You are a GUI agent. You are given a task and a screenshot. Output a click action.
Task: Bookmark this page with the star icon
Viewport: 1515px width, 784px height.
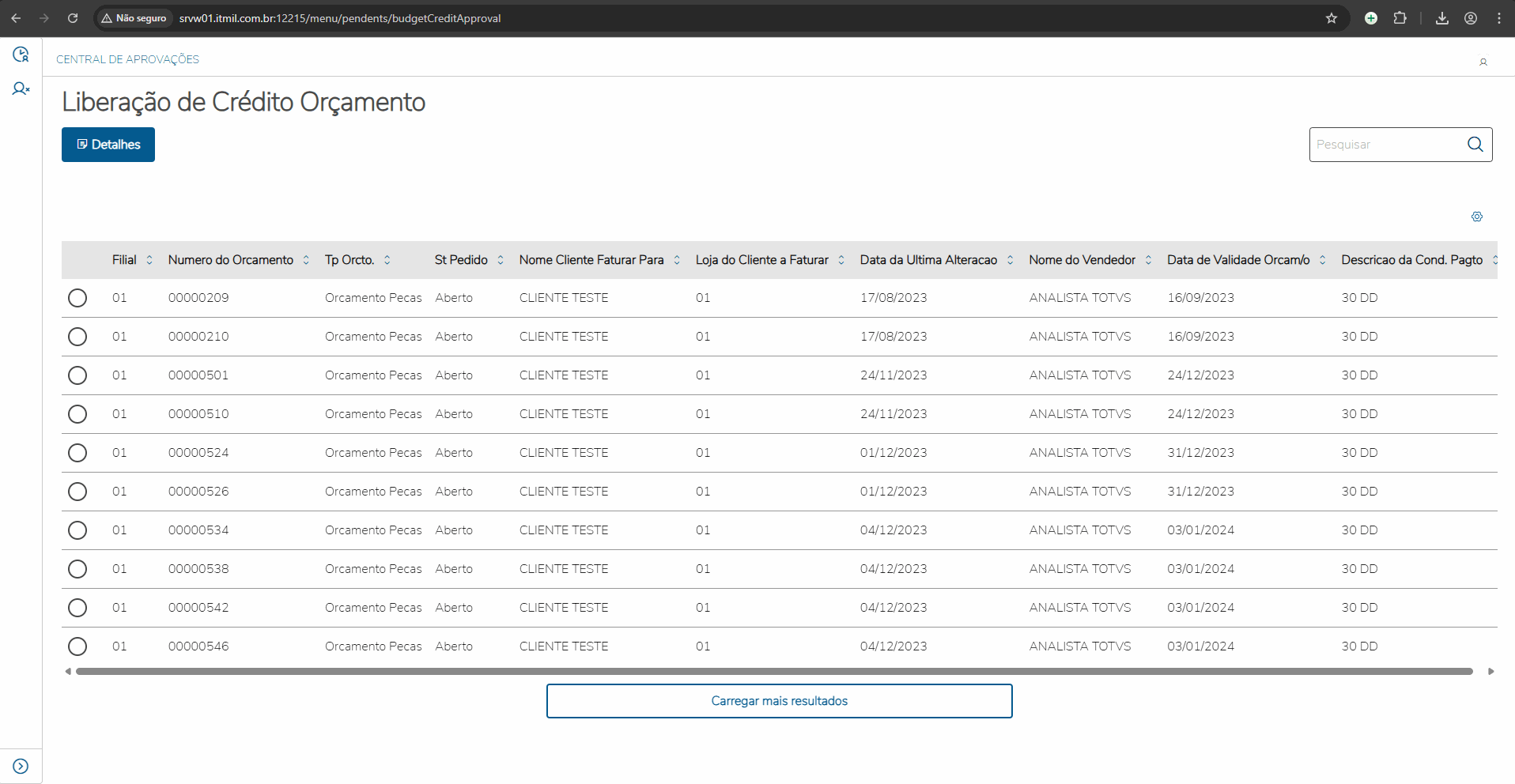(x=1332, y=18)
